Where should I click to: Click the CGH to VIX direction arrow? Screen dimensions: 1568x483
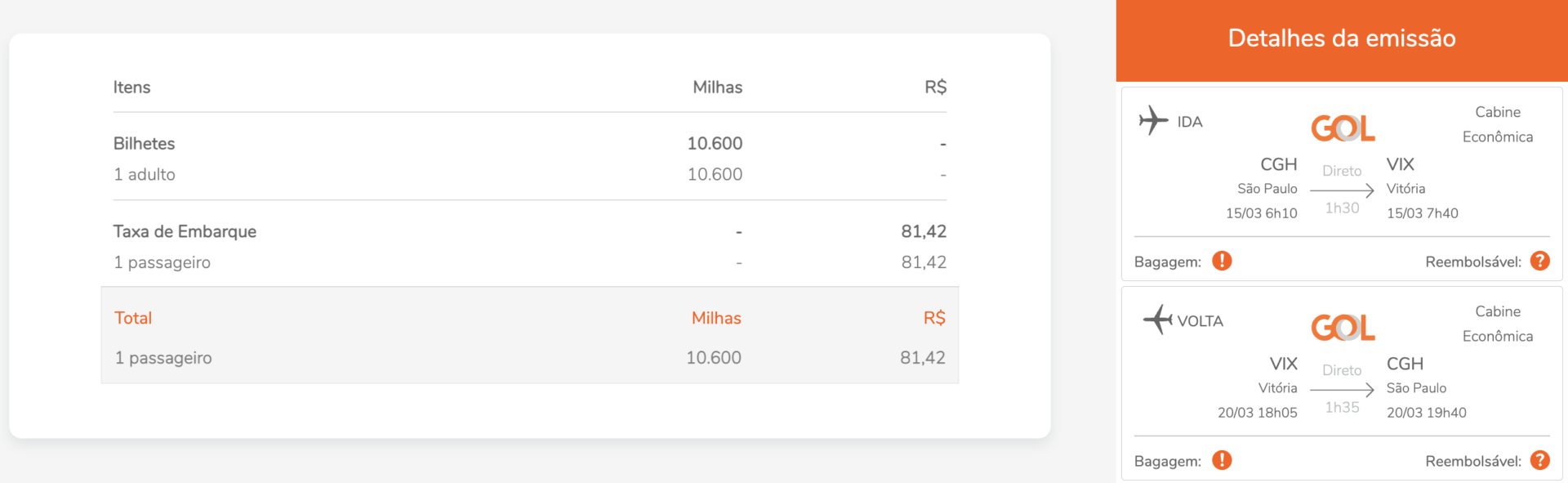1342,190
